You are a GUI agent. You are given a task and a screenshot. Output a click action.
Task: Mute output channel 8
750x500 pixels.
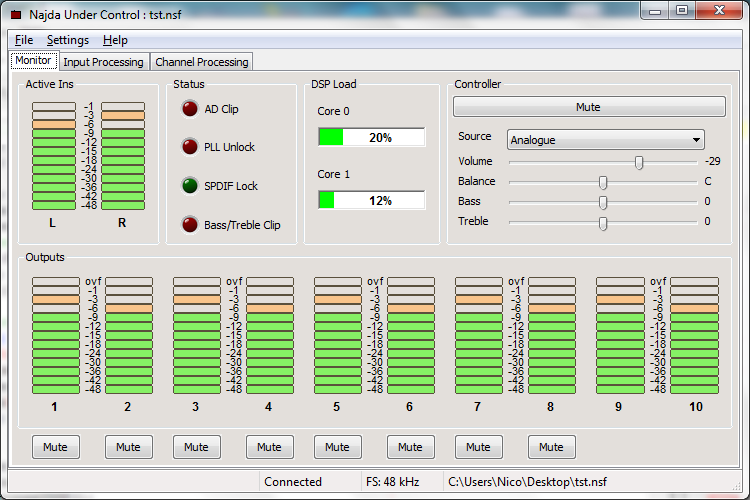(552, 447)
